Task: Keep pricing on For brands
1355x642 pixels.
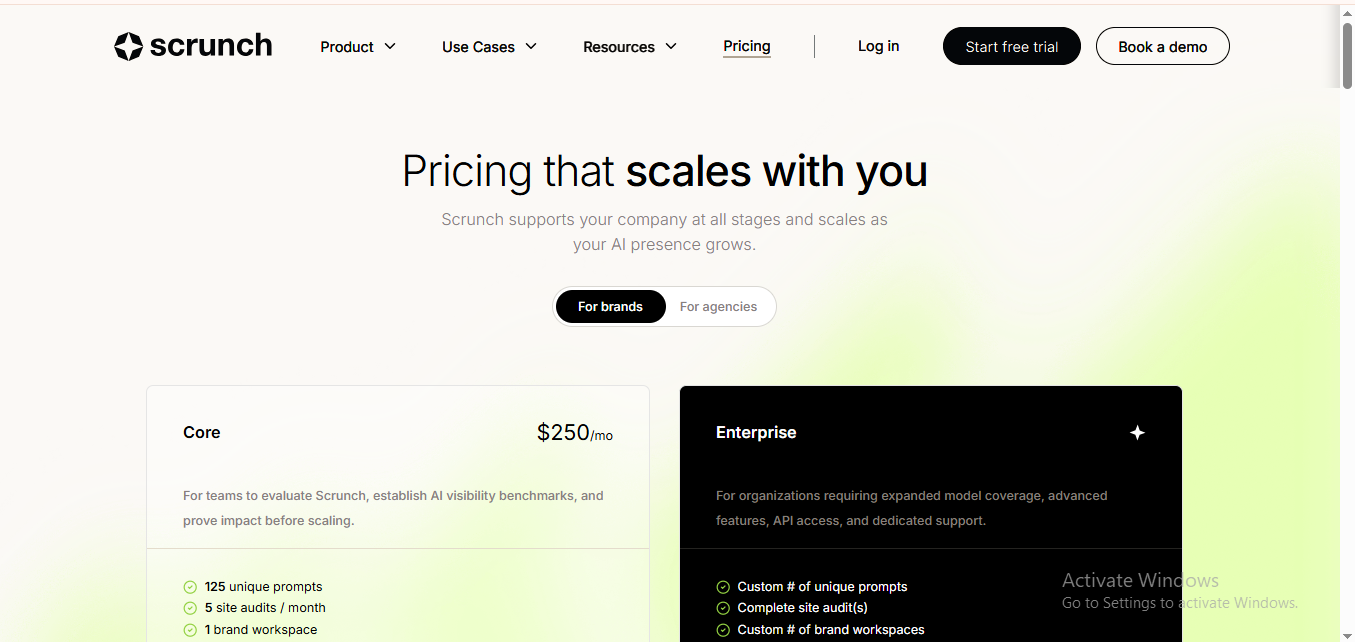Action: (x=610, y=306)
